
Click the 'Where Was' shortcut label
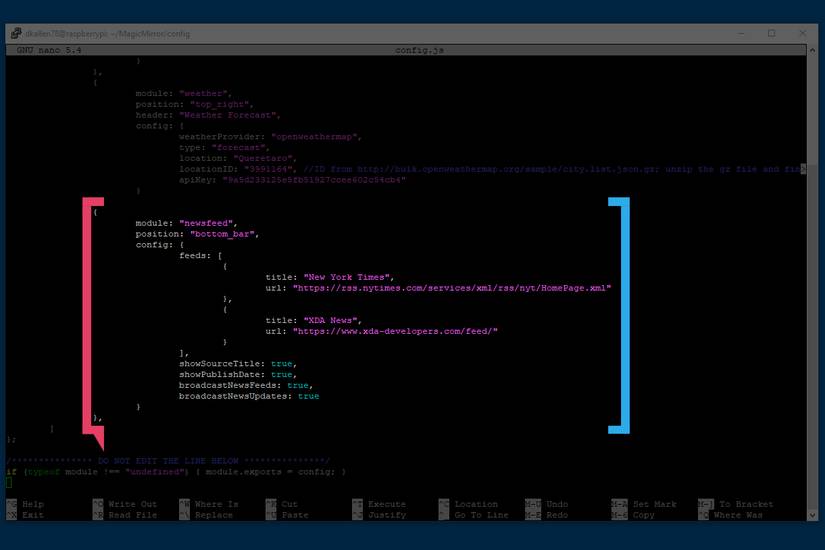point(738,515)
